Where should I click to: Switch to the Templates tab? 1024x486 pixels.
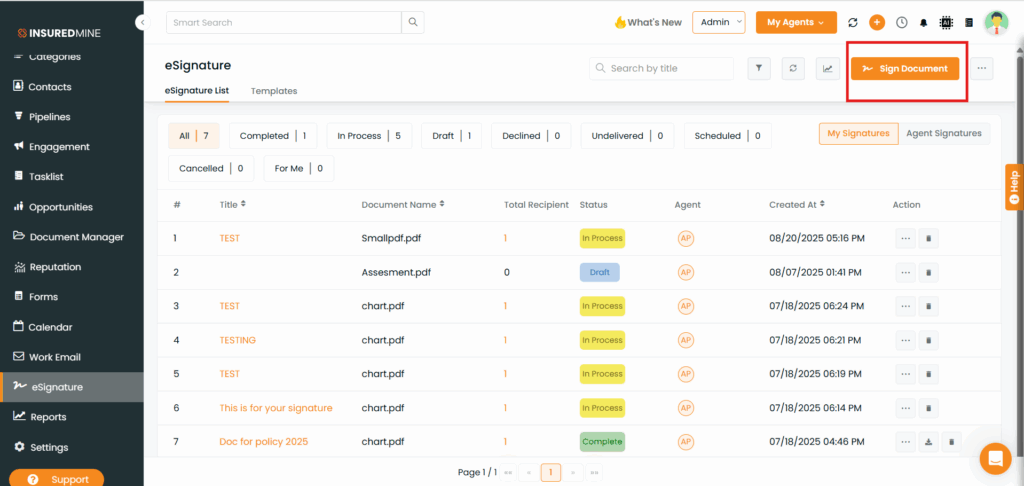click(x=274, y=91)
